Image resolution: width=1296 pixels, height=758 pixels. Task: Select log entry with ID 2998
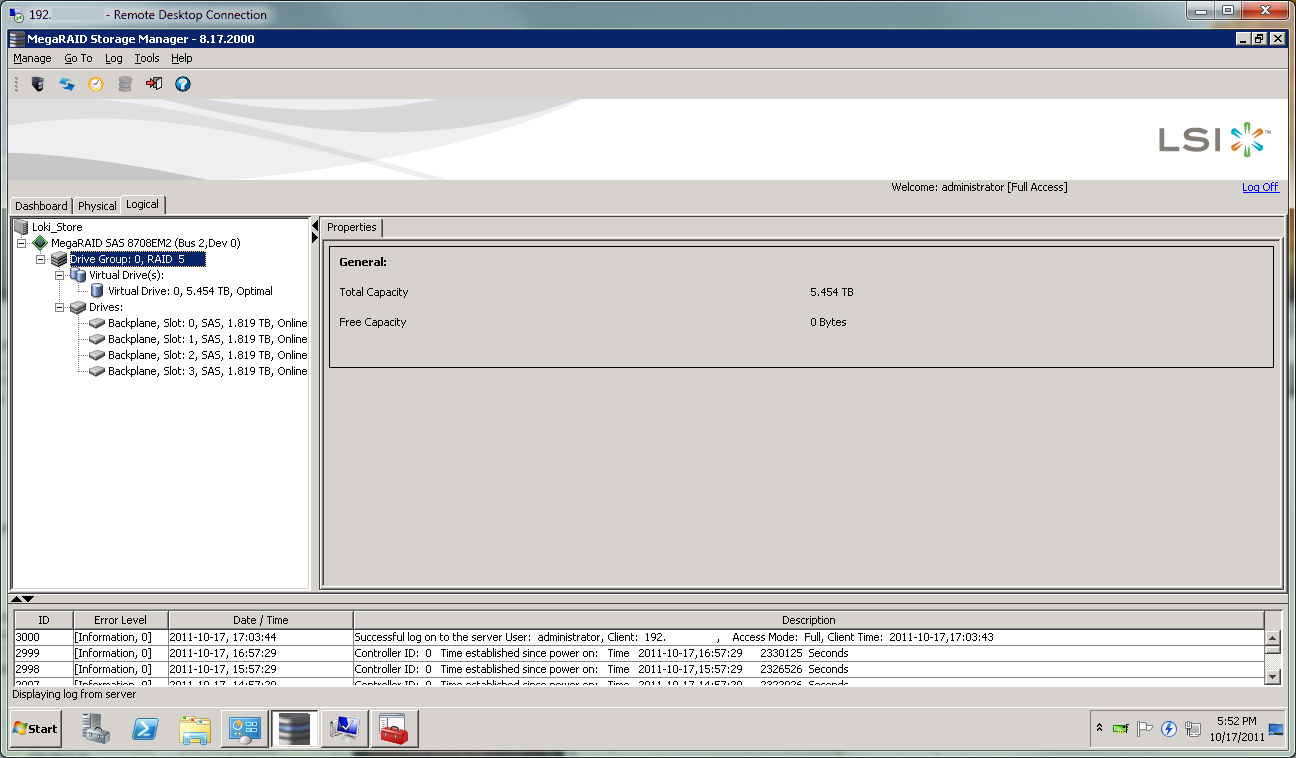coord(639,669)
